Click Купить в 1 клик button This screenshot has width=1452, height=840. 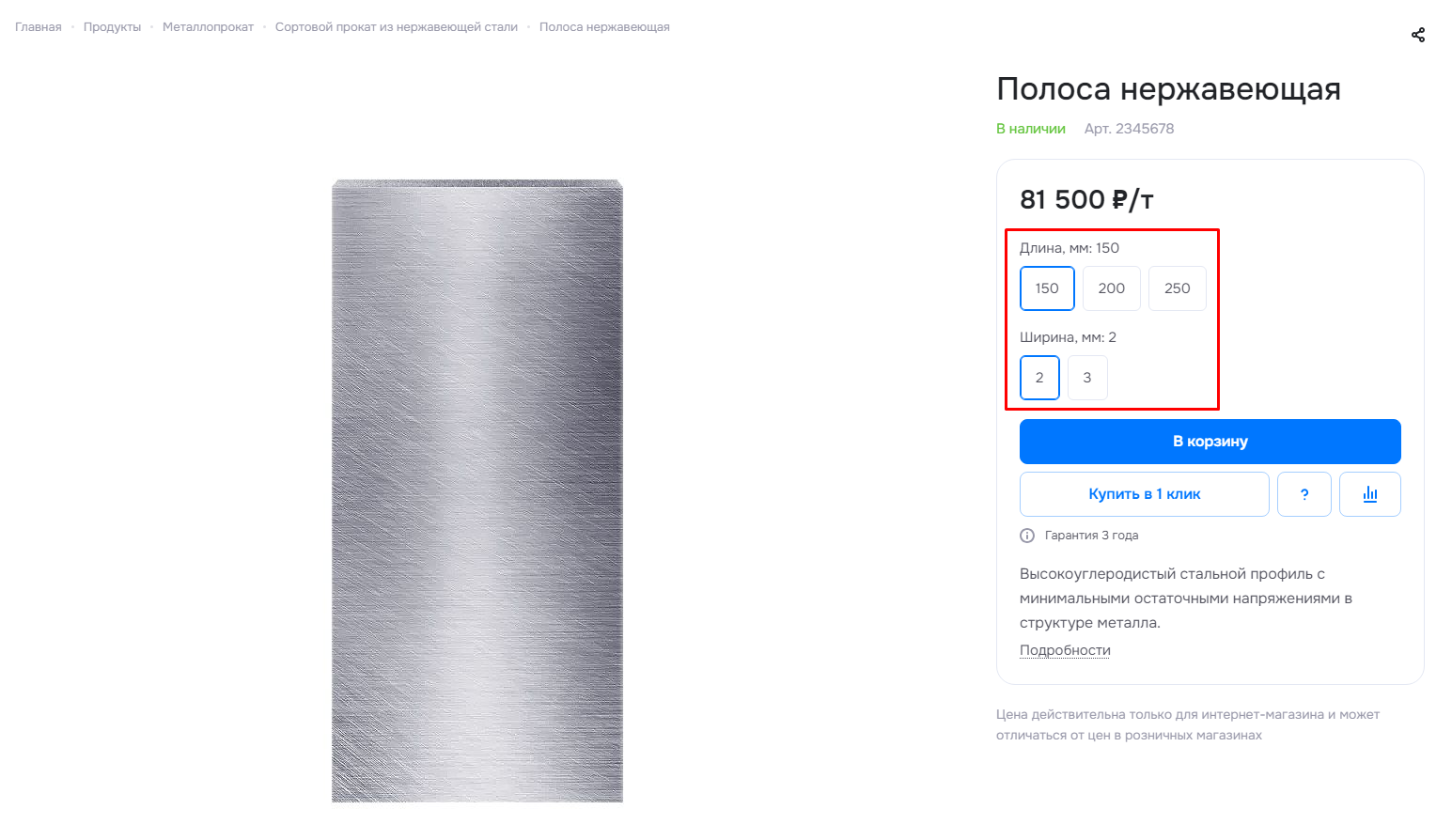1145,494
